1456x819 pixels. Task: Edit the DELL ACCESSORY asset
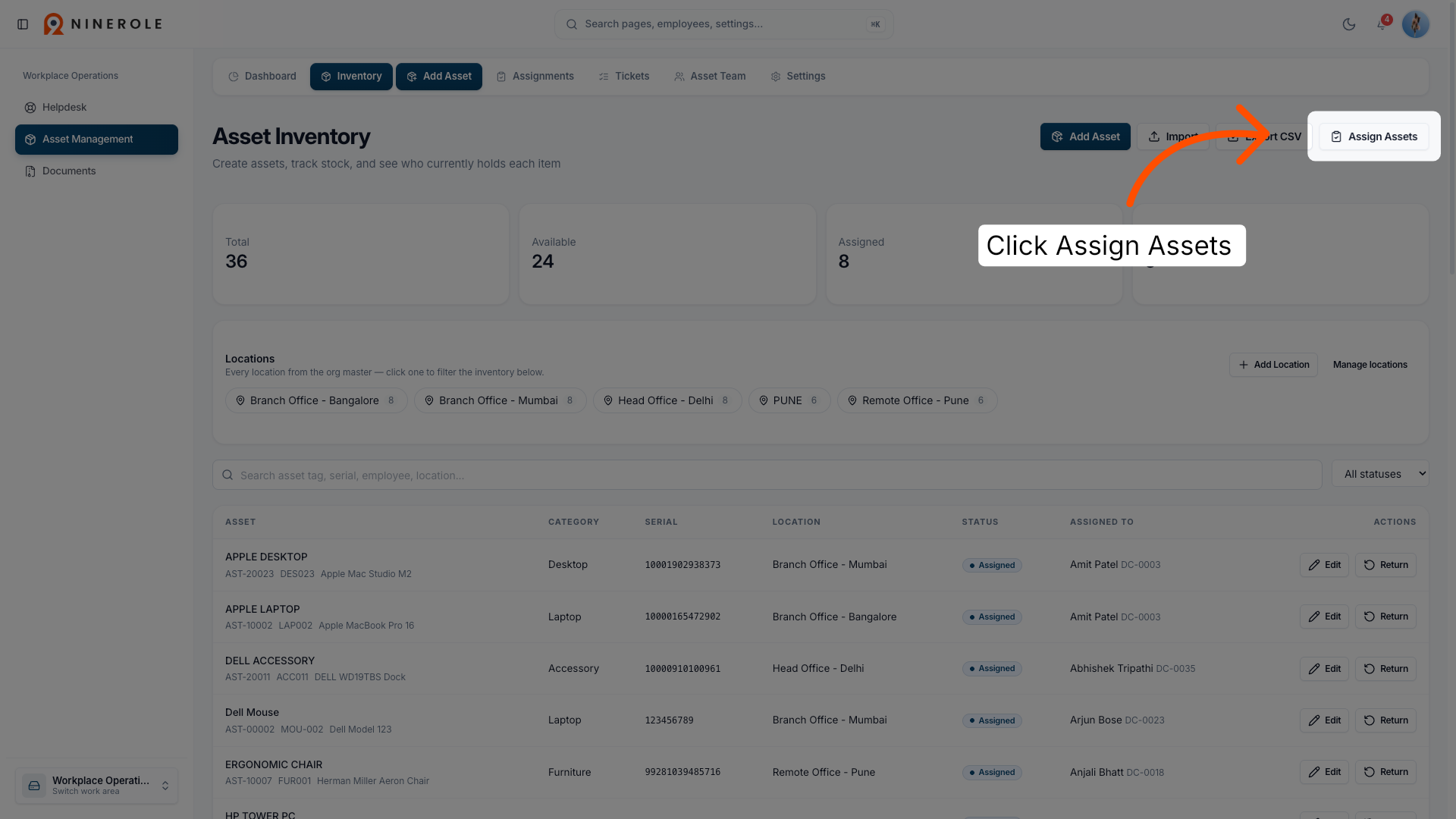click(1324, 669)
